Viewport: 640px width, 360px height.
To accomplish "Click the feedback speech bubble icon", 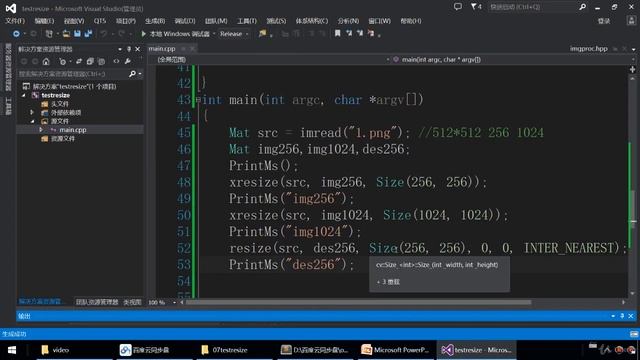I will [458, 7].
